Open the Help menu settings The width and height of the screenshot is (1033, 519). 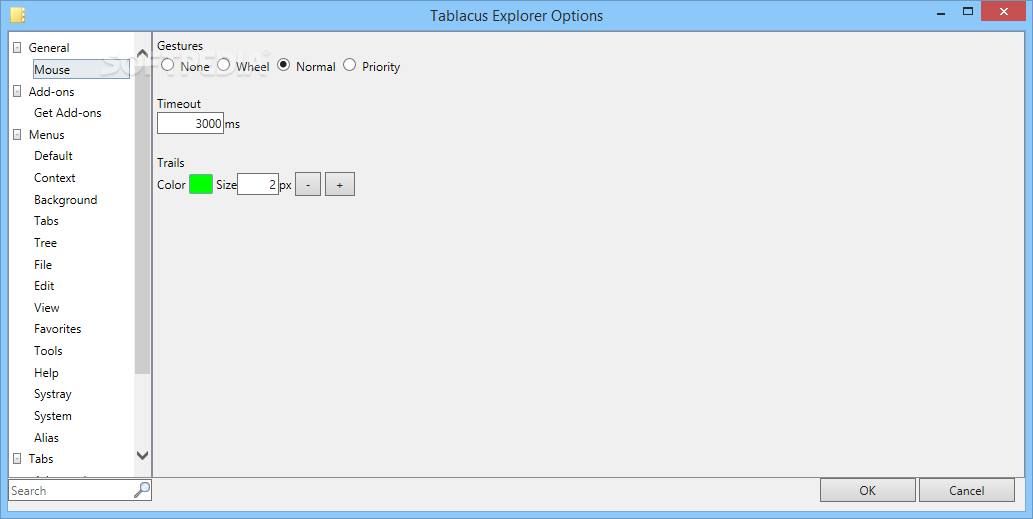click(x=46, y=372)
